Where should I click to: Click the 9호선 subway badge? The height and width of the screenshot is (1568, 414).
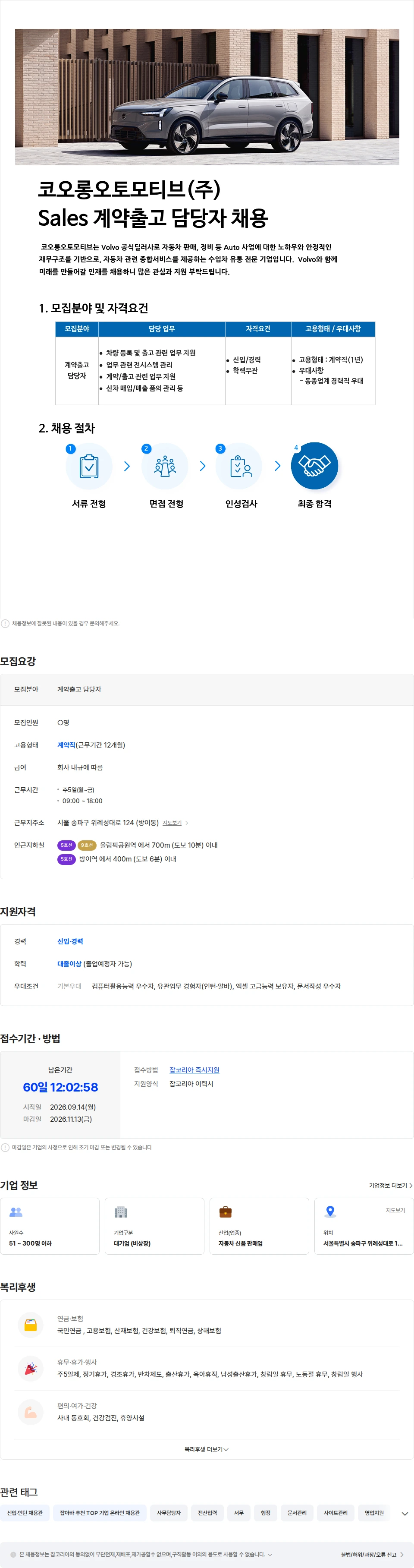[x=87, y=845]
